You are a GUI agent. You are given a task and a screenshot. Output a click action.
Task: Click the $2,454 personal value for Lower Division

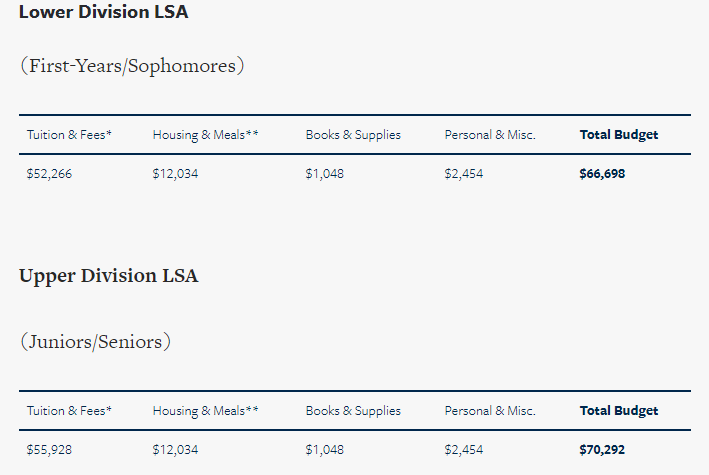click(464, 174)
